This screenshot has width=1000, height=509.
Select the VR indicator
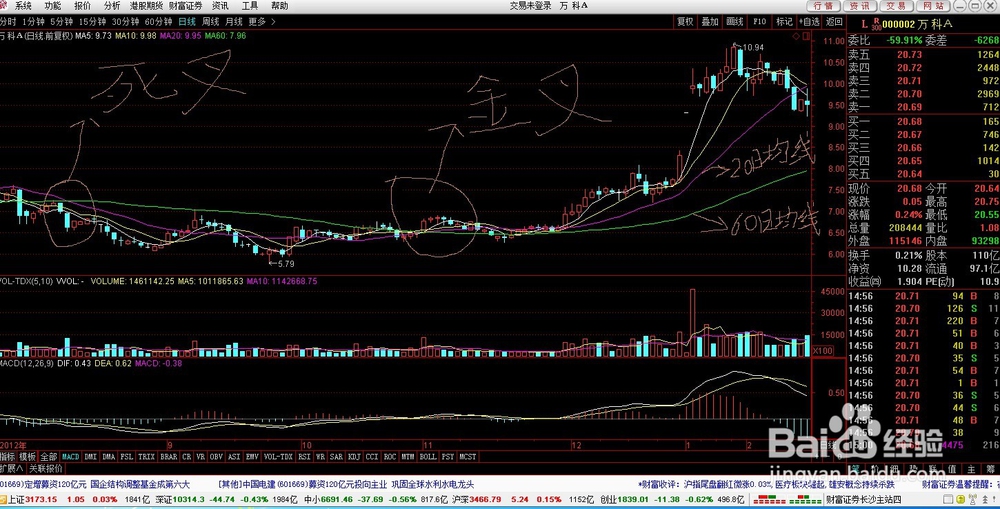pyautogui.click(x=200, y=457)
